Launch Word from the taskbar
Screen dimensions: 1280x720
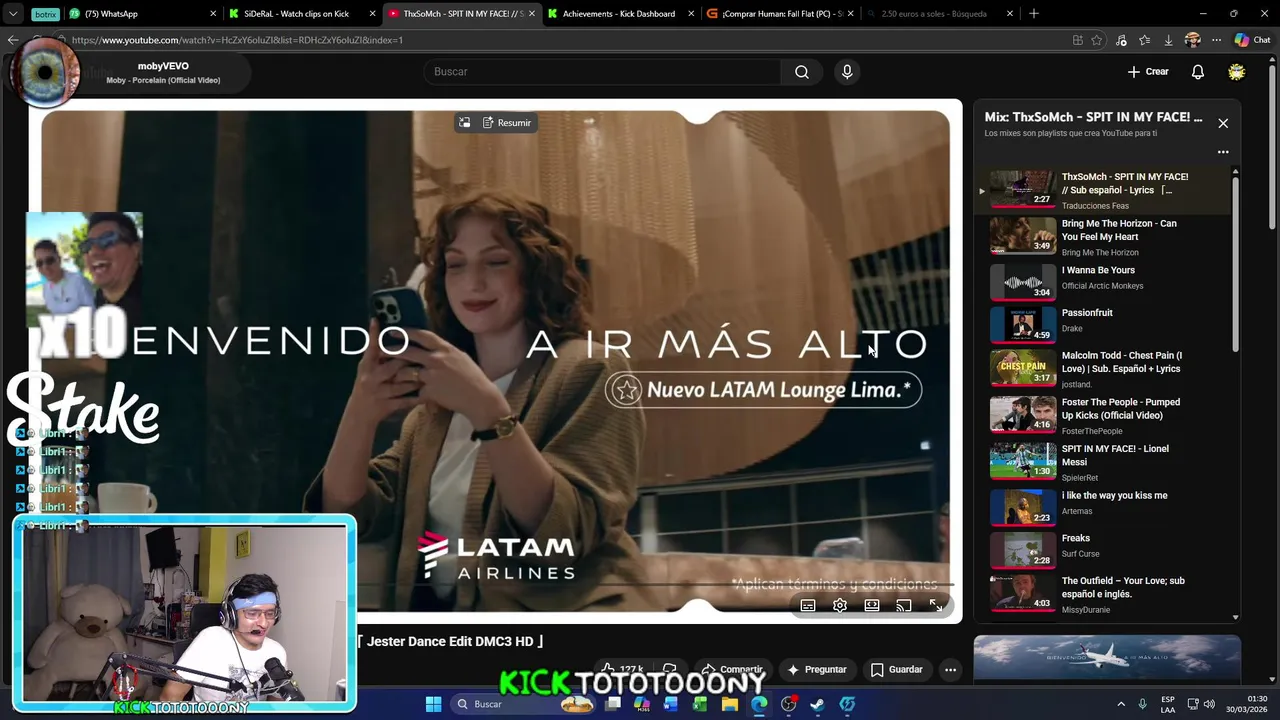point(671,704)
